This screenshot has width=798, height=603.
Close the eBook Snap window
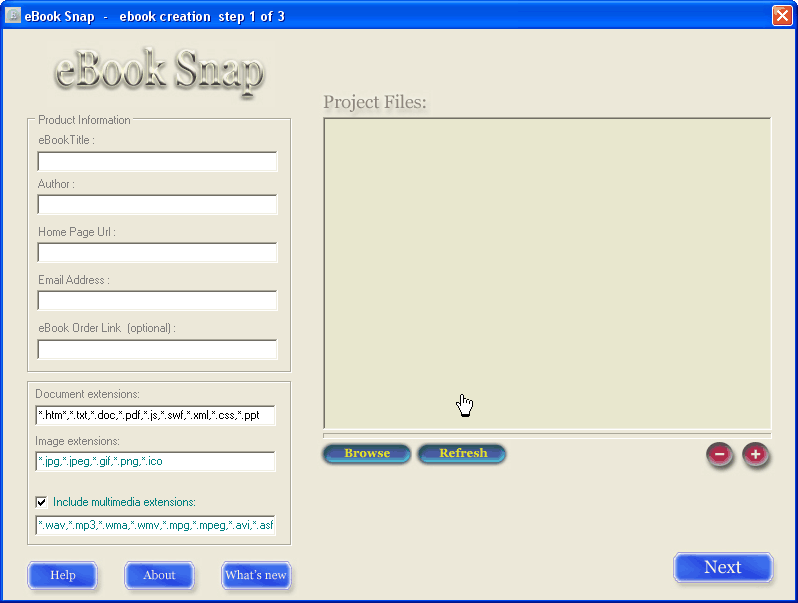tap(781, 16)
